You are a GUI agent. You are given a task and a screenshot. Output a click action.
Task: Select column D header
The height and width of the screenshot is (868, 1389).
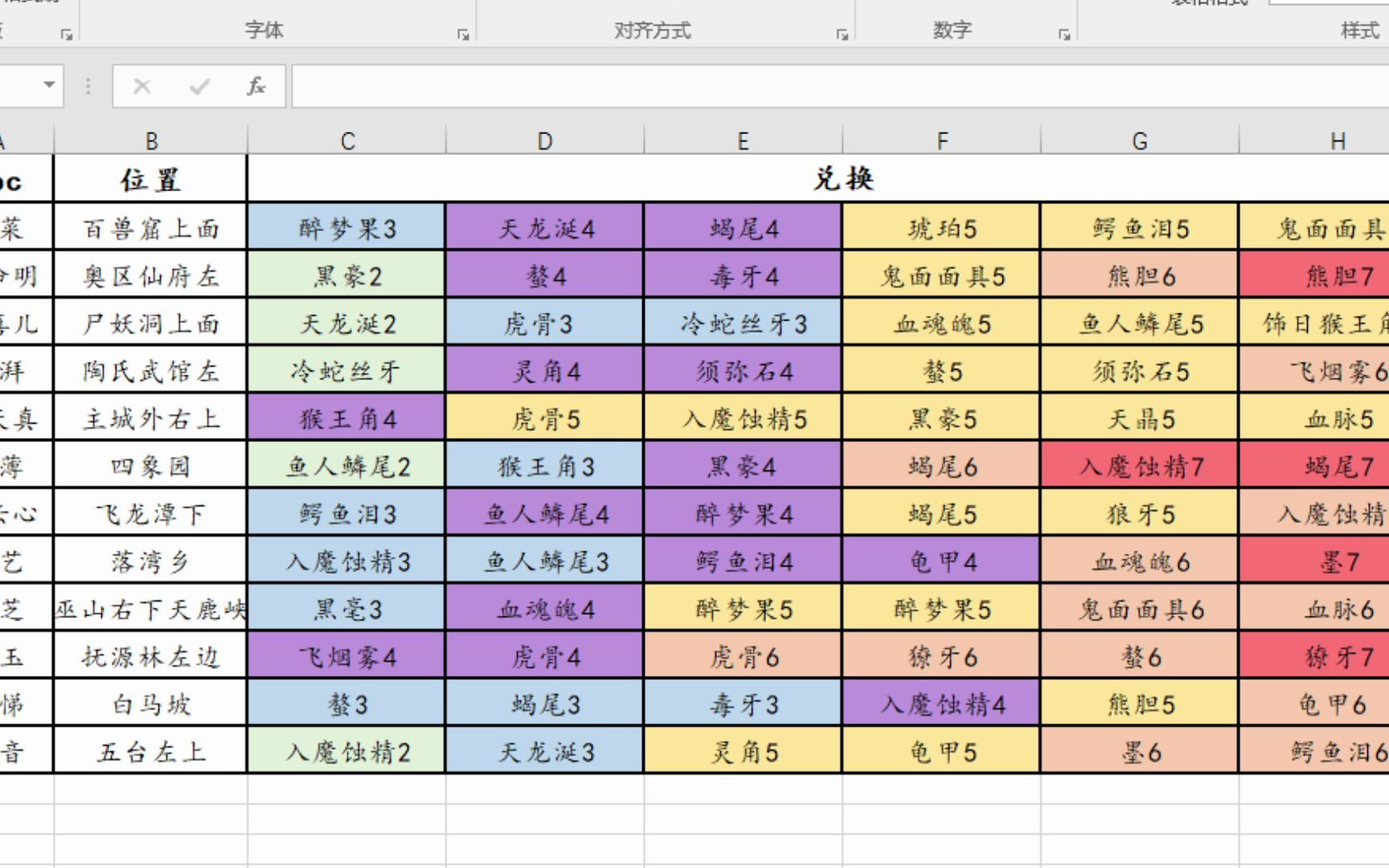tap(545, 141)
